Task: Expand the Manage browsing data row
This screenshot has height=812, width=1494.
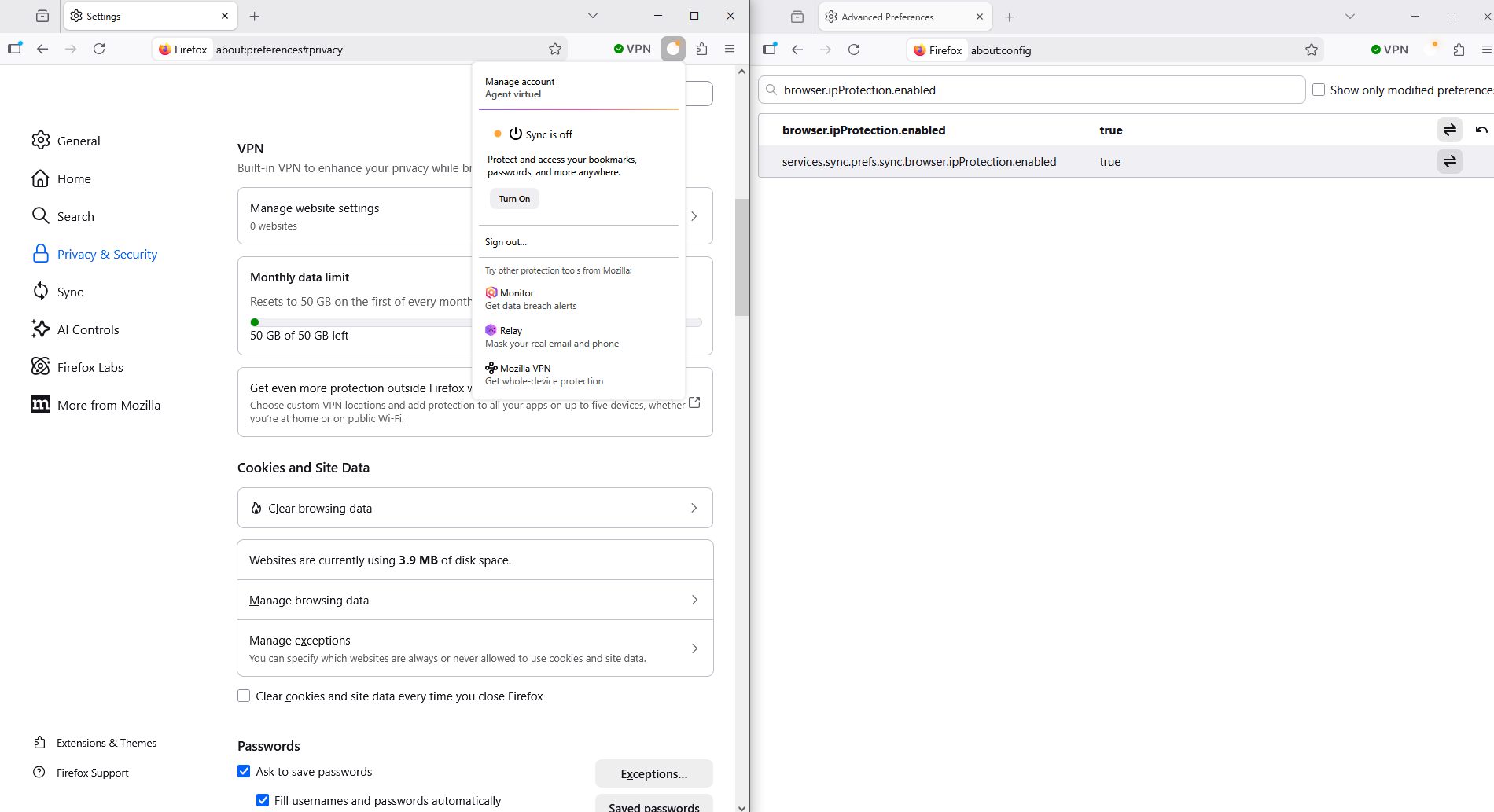Action: click(475, 600)
